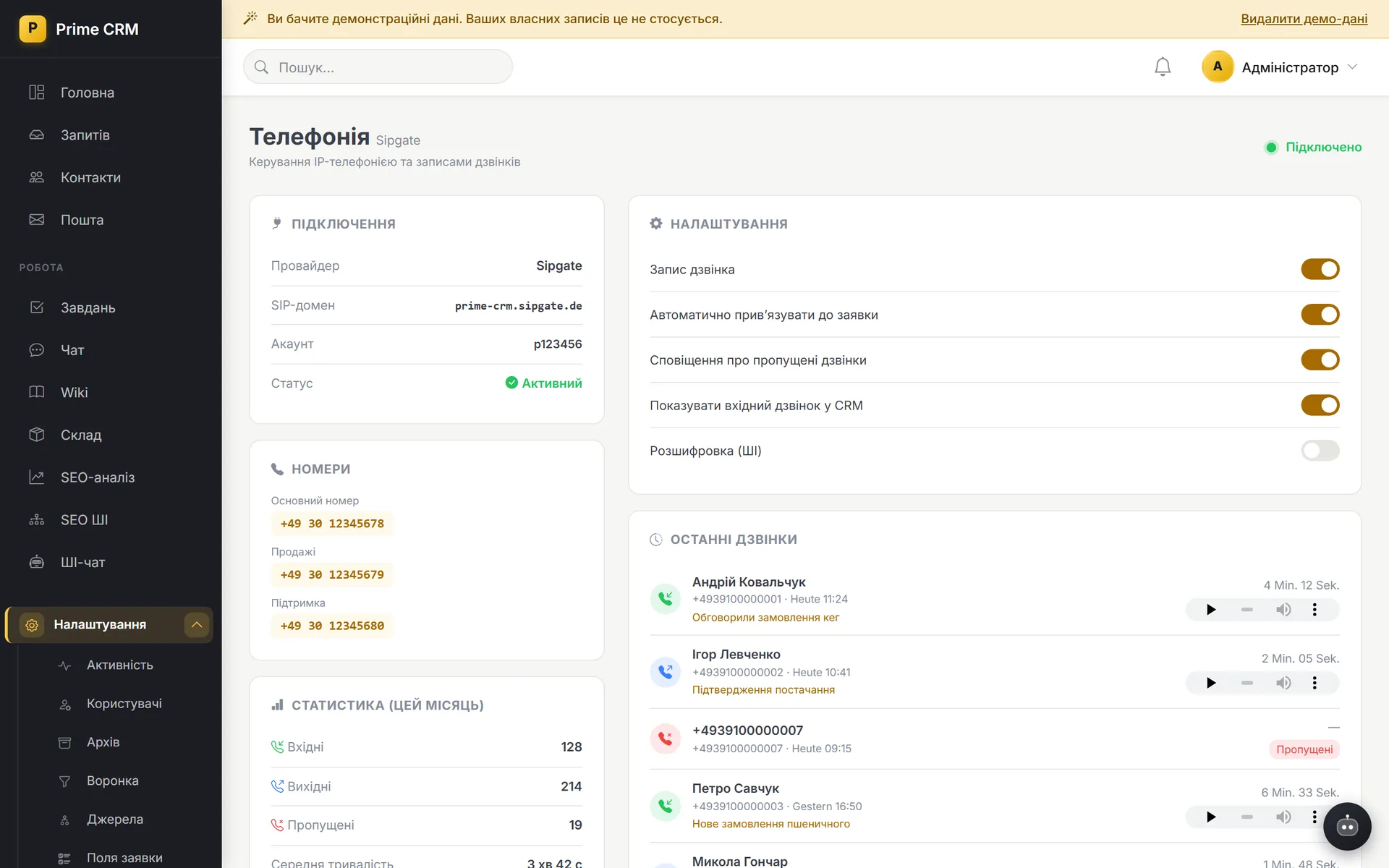Click account value p123456
The image size is (1389, 868).
(x=558, y=344)
